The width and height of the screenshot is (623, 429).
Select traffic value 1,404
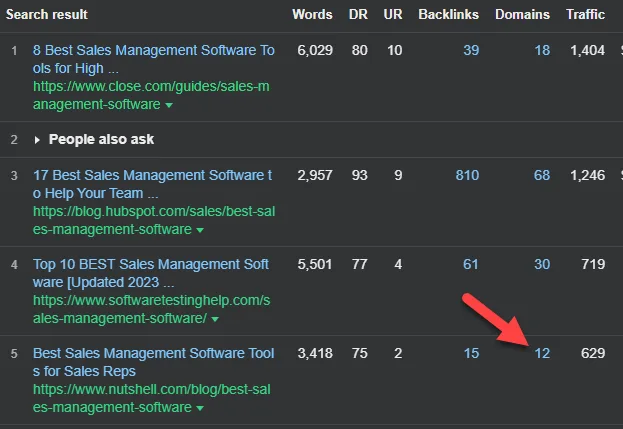click(588, 50)
